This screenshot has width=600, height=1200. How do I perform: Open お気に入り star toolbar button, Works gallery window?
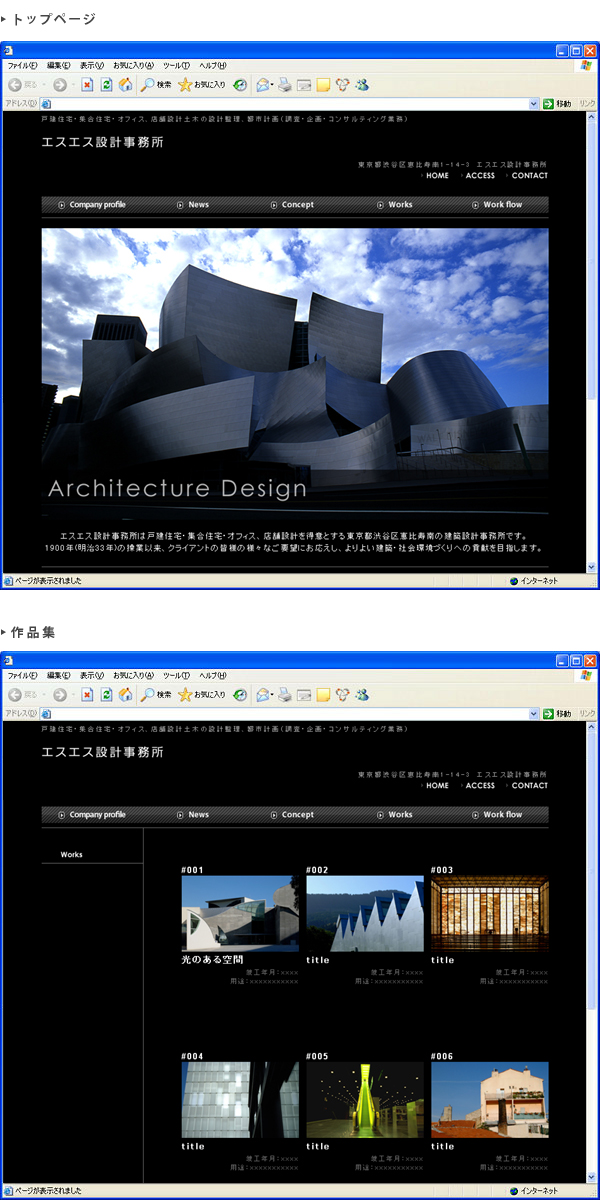[x=201, y=695]
